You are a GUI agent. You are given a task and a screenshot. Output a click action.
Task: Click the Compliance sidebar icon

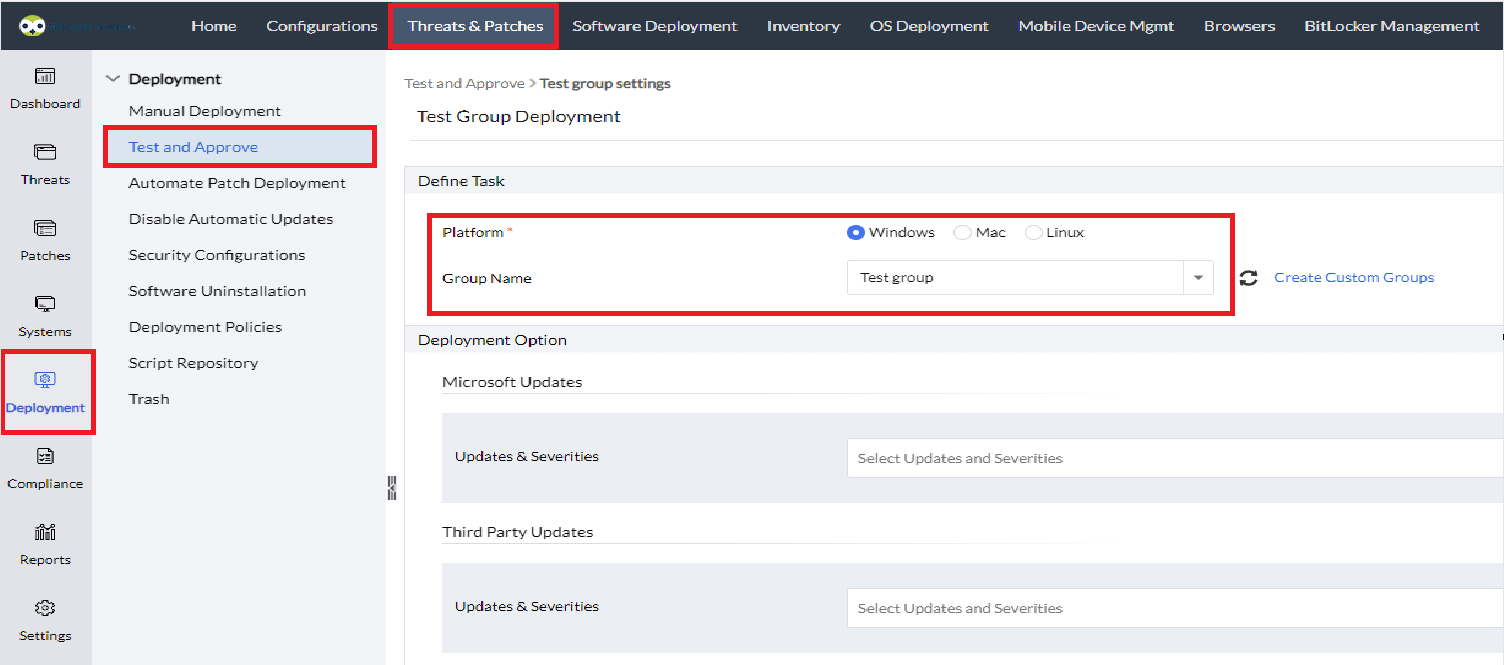[45, 457]
